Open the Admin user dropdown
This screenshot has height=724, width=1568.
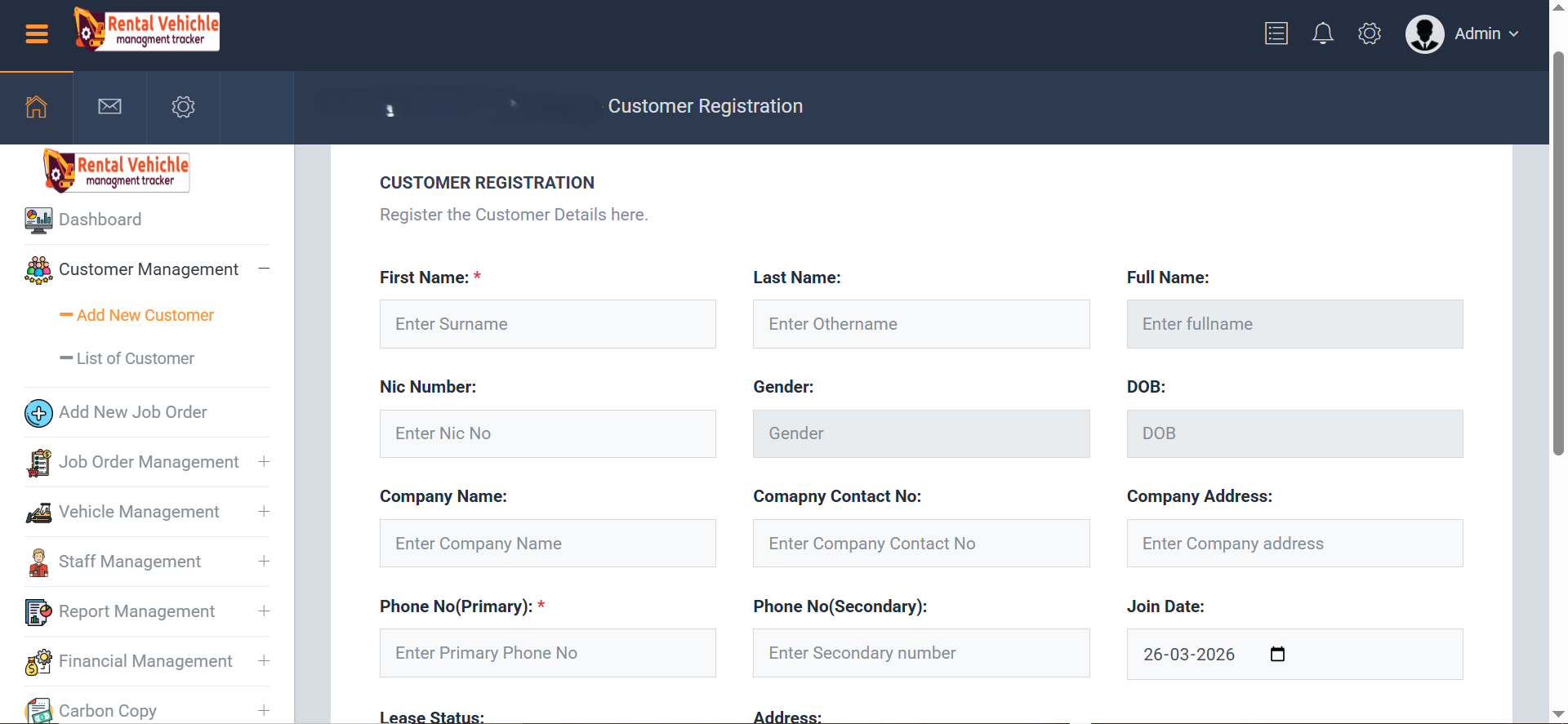point(1462,33)
